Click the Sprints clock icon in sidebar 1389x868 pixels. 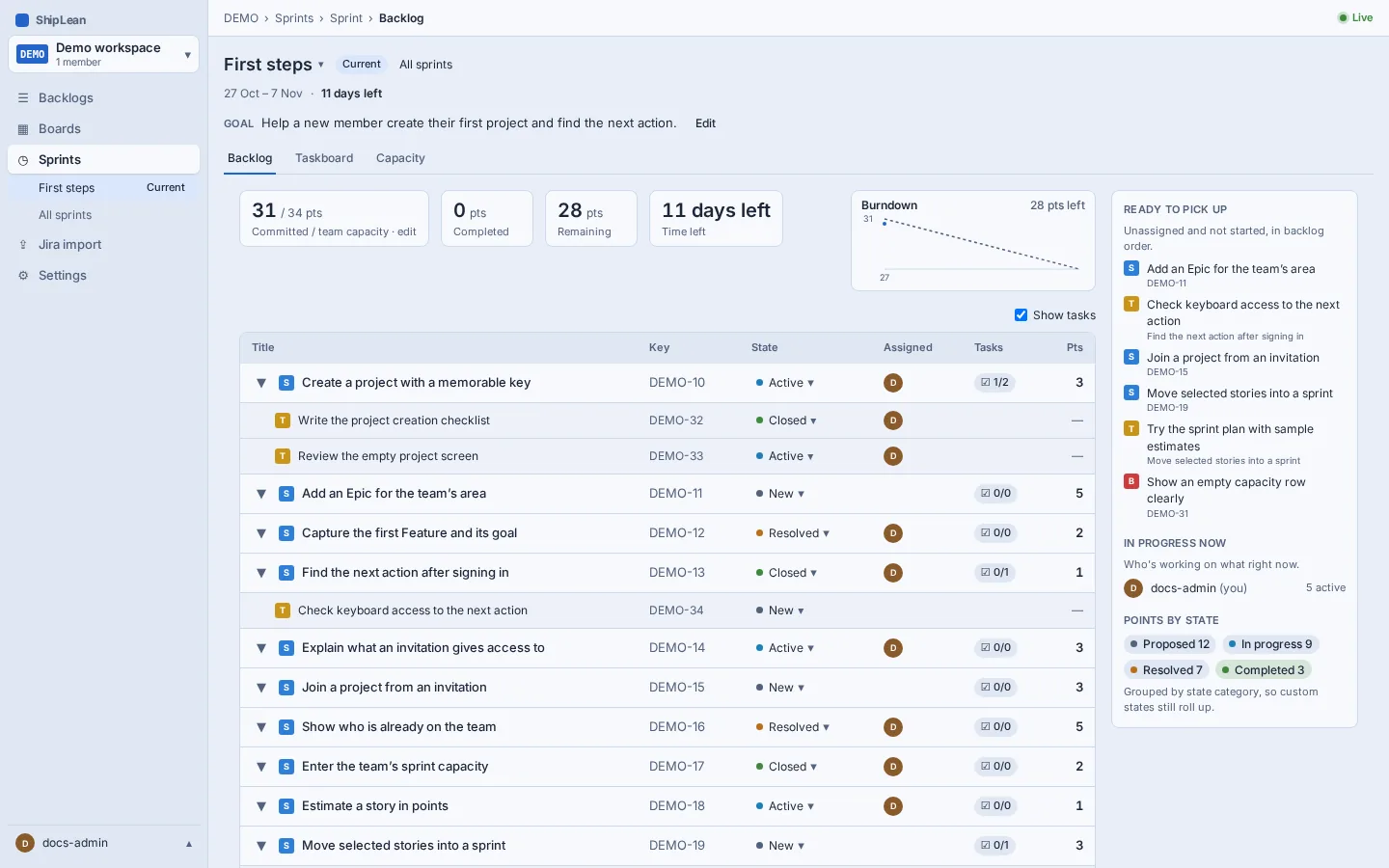coord(23,160)
